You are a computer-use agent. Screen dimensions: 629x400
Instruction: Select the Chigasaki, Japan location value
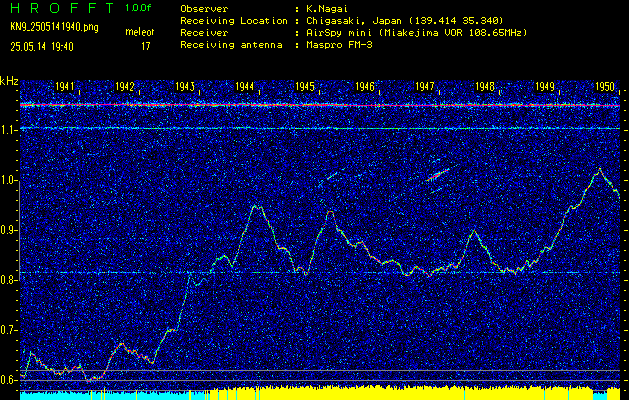click(x=404, y=21)
